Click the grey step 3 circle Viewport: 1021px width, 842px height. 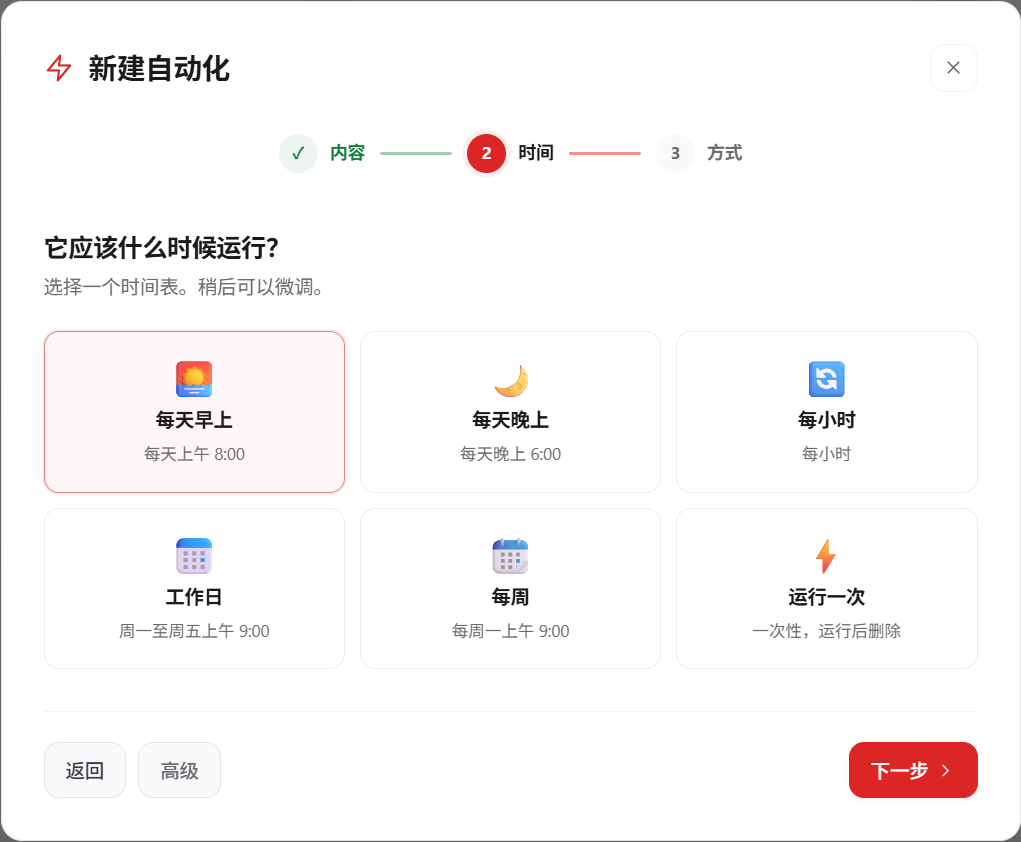(x=675, y=153)
